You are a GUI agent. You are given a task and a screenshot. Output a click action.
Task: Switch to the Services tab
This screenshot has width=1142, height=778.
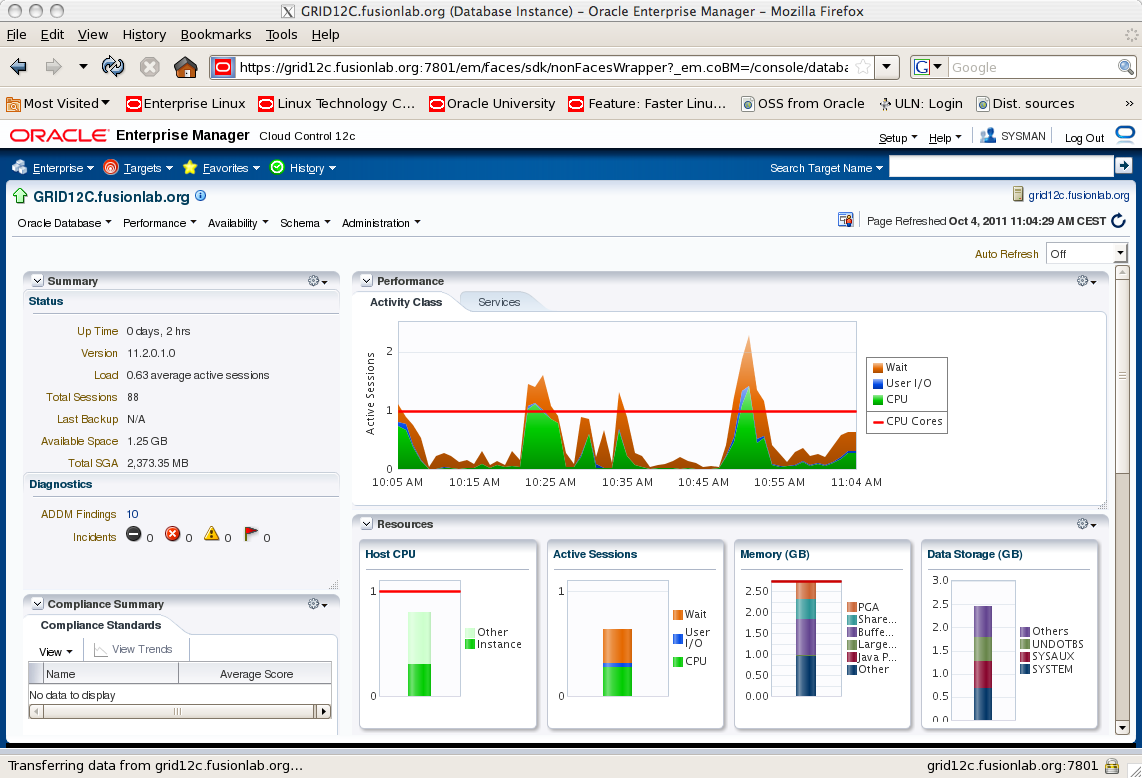(x=499, y=302)
